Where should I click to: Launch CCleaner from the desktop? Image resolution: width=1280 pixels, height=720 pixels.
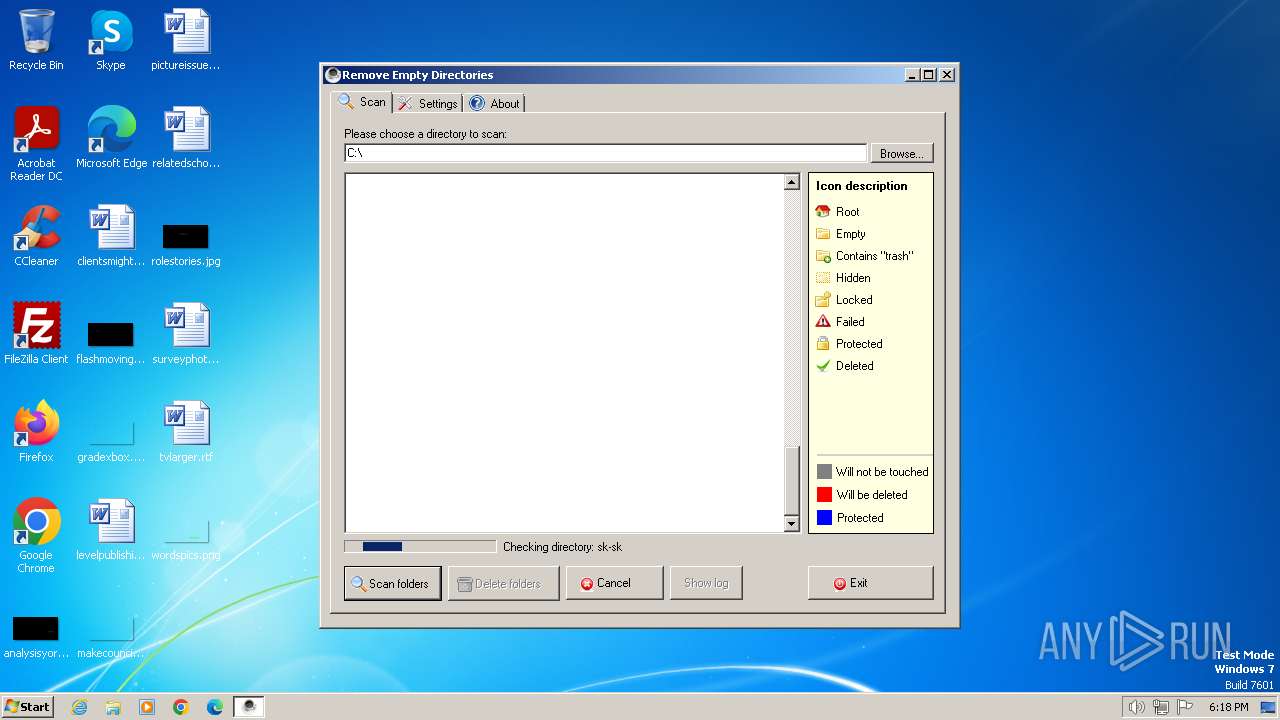click(36, 236)
